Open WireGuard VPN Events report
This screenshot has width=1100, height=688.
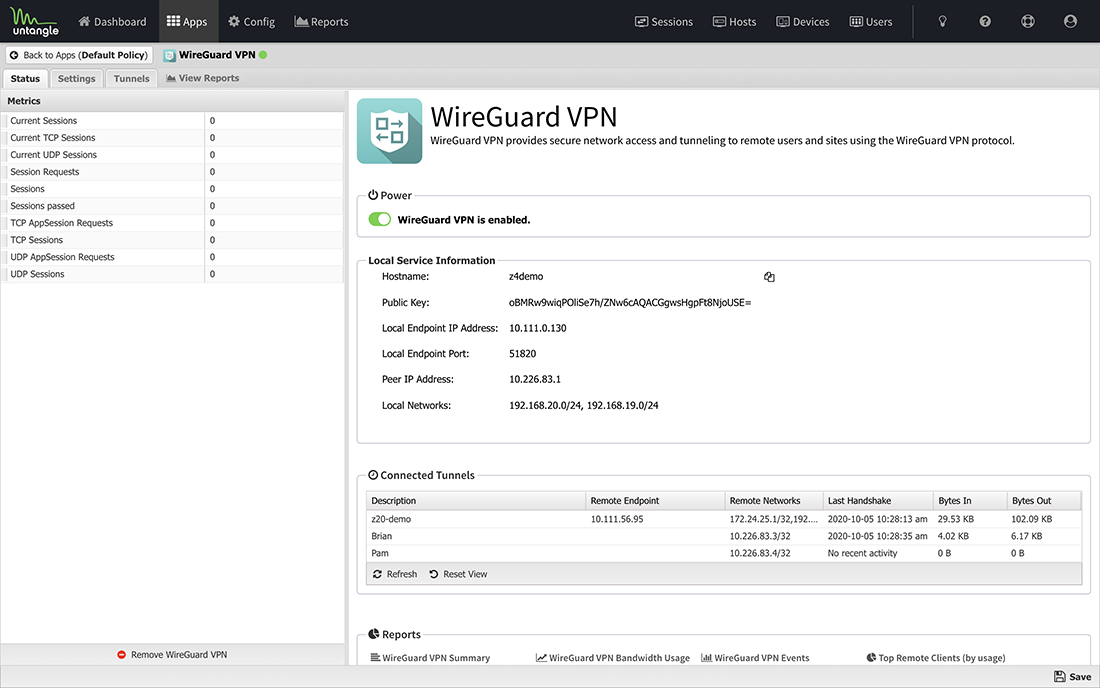[755, 658]
